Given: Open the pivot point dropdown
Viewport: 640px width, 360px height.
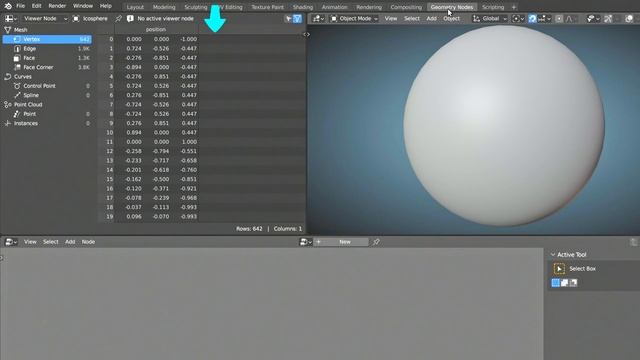Looking at the screenshot, I should (518, 18).
